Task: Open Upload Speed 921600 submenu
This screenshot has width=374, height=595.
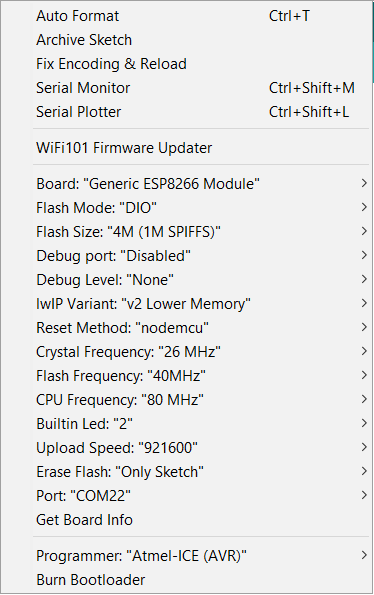Action: pos(201,448)
